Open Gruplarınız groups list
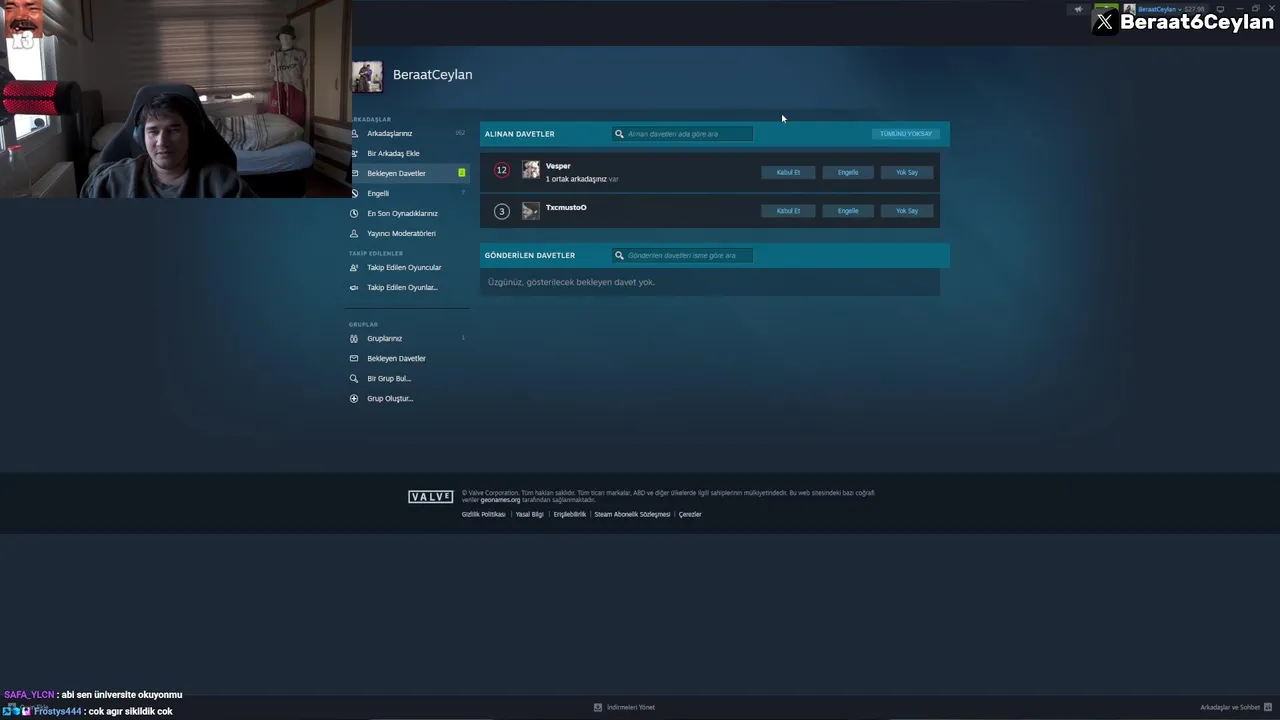This screenshot has width=1280, height=720. coord(384,338)
